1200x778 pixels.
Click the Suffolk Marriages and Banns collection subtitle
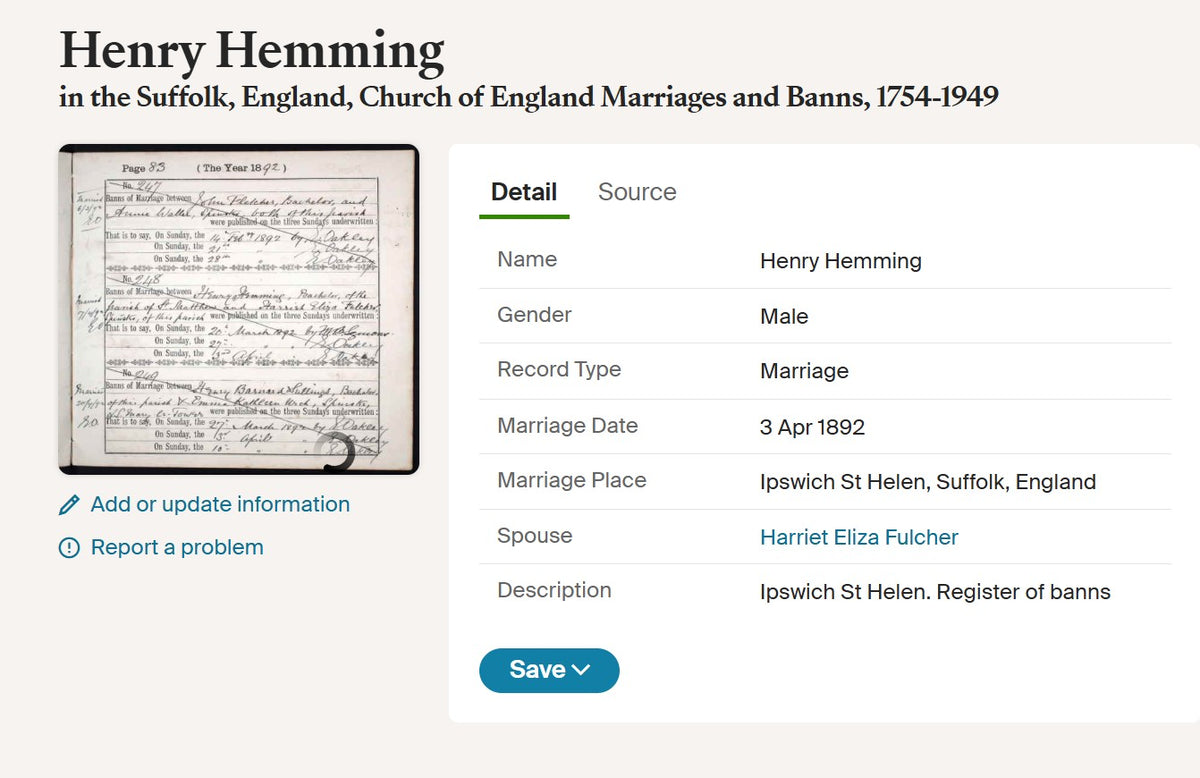tap(529, 98)
